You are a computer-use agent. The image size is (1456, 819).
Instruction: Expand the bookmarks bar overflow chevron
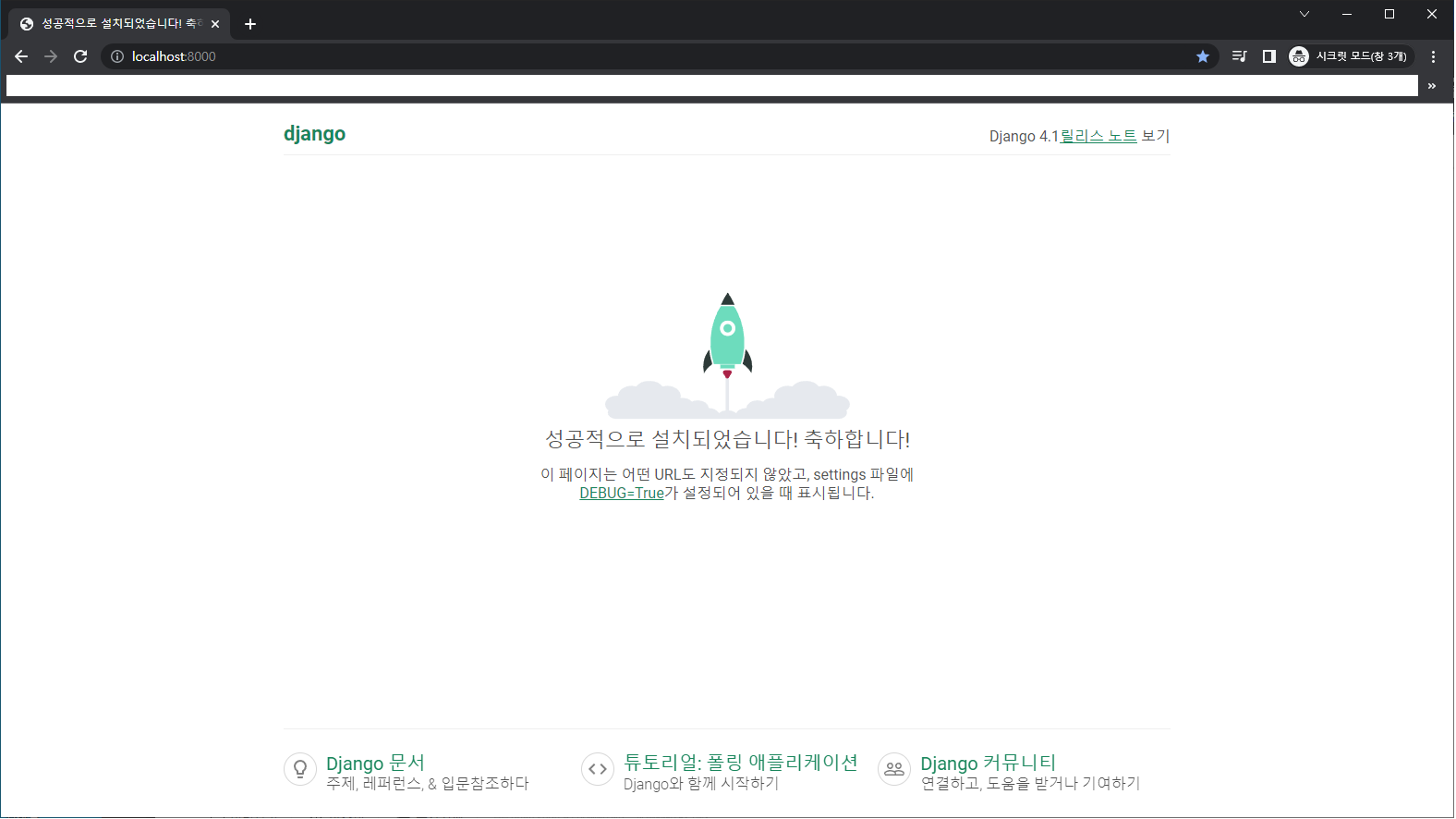(x=1432, y=86)
